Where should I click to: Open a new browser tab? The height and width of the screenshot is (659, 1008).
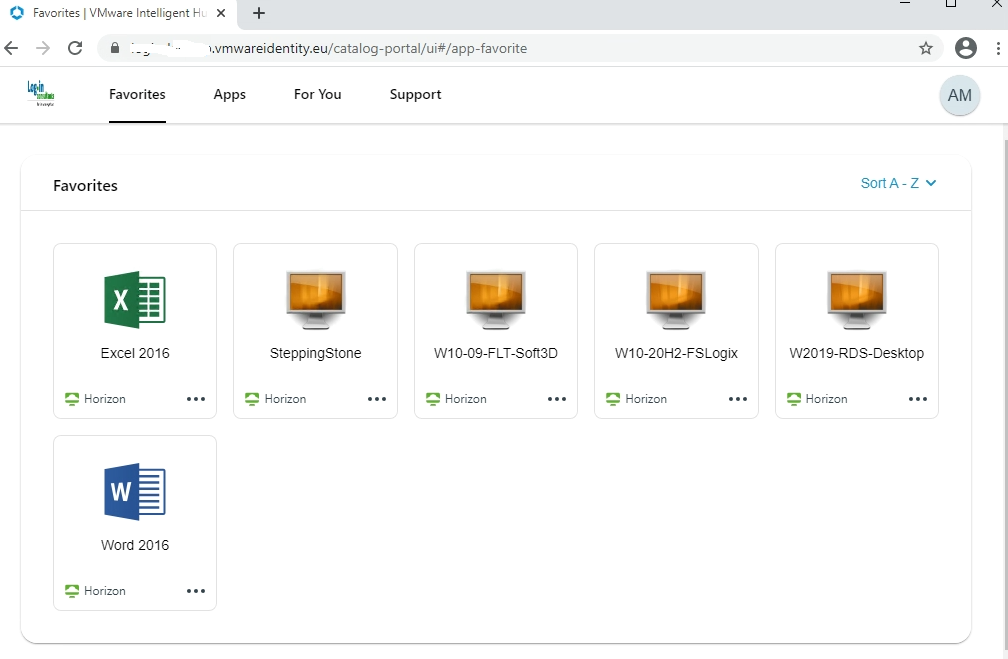point(259,13)
